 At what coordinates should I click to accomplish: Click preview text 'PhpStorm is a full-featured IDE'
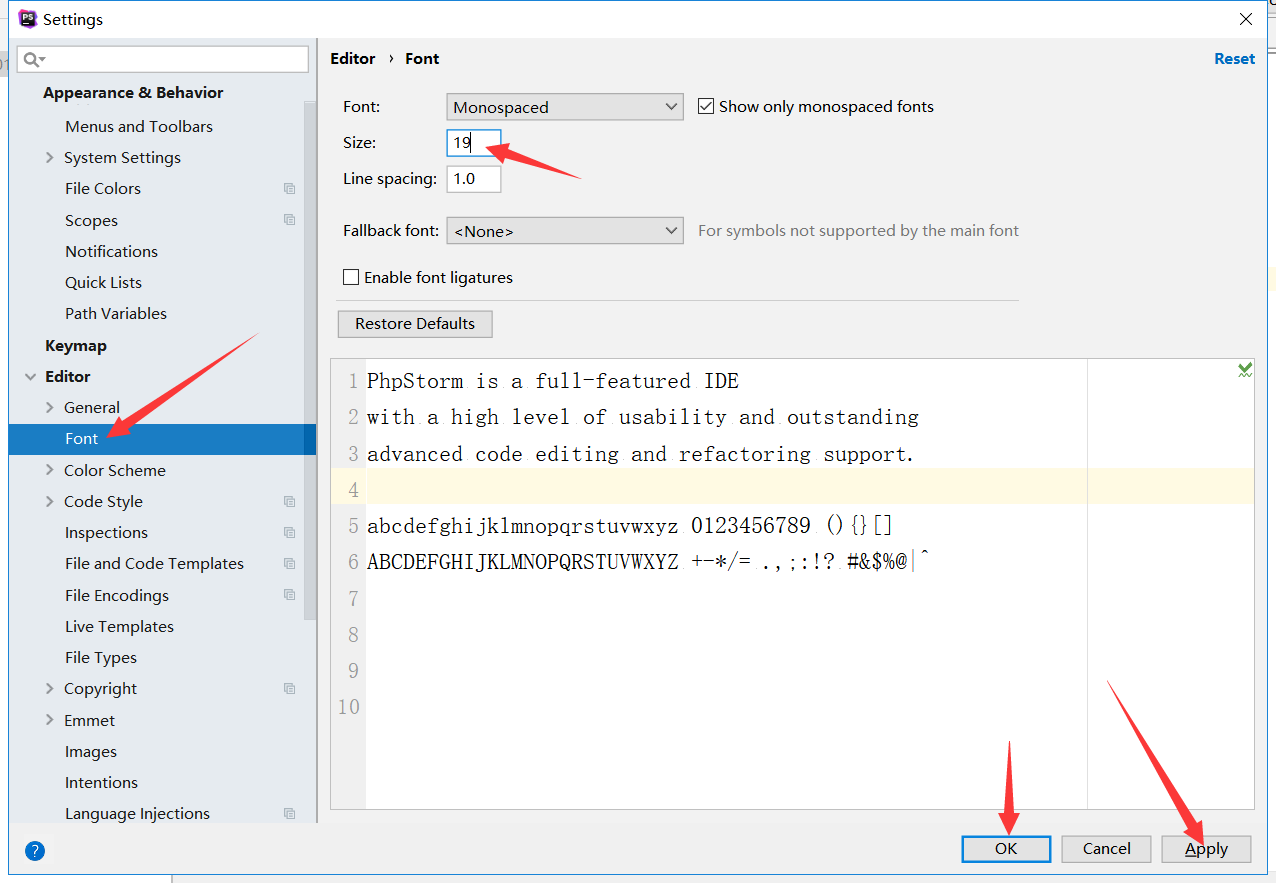pos(553,381)
